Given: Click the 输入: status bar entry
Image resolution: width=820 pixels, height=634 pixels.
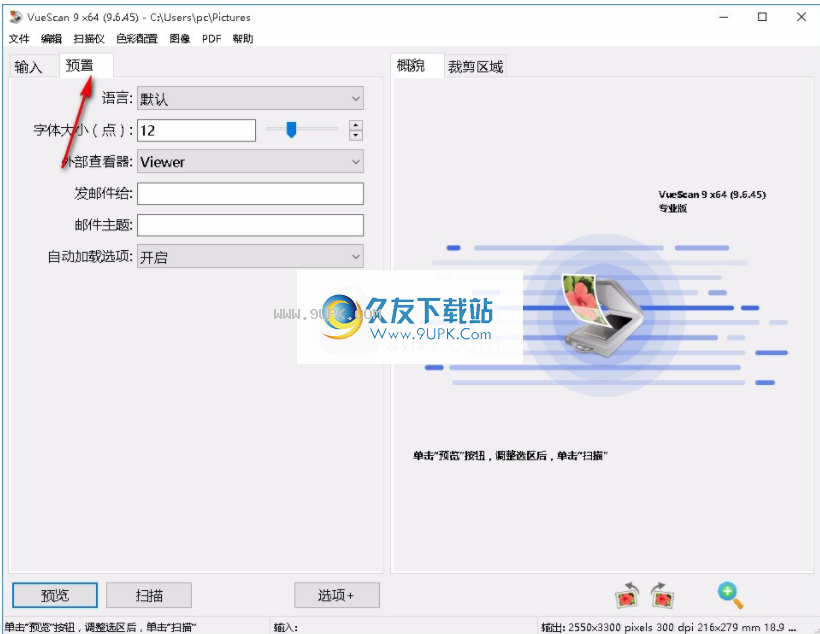Looking at the screenshot, I should pyautogui.click(x=286, y=627).
